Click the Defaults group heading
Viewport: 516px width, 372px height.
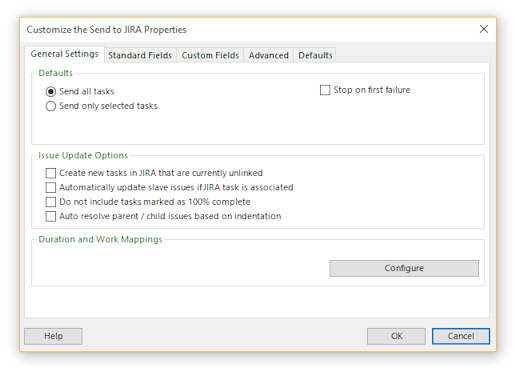[55, 73]
